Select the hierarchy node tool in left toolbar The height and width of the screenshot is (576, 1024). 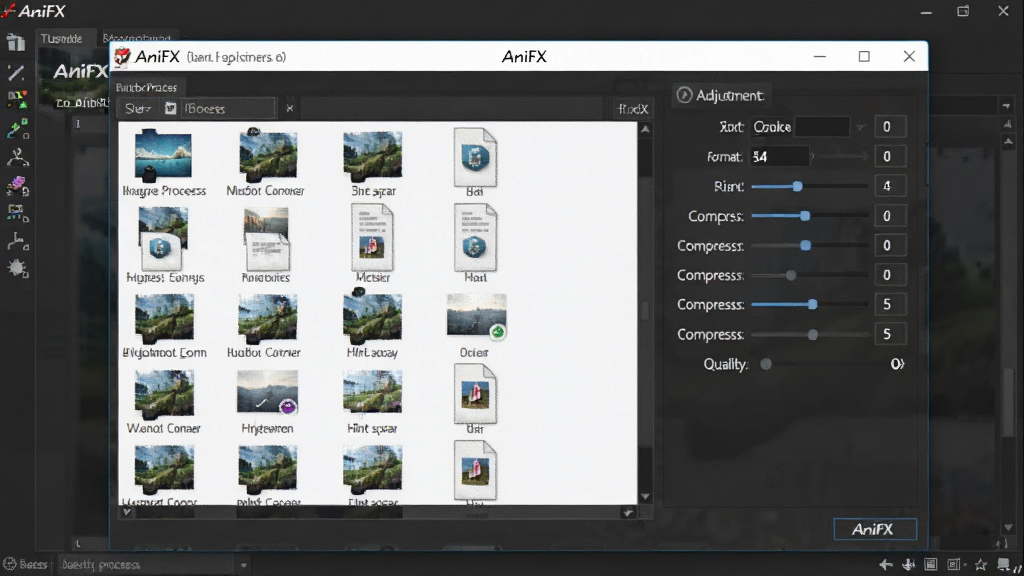pos(17,241)
